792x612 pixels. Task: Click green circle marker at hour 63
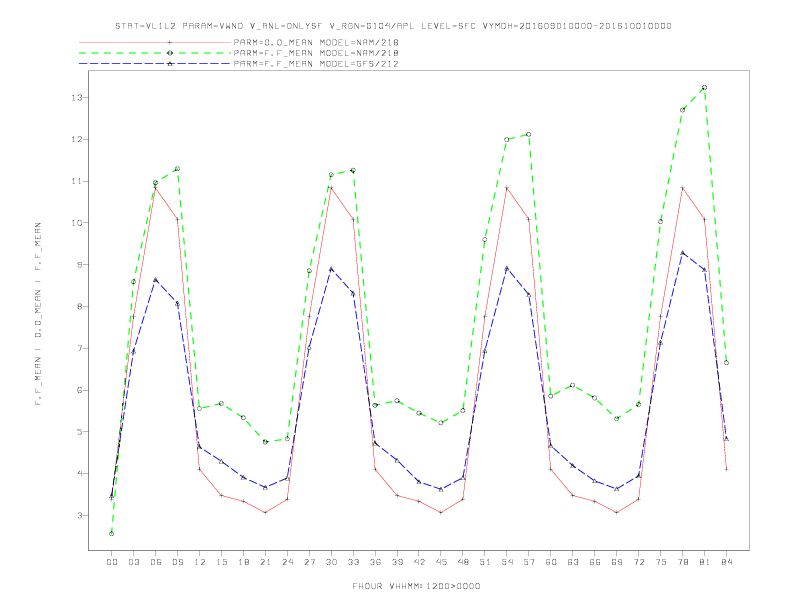[572, 385]
